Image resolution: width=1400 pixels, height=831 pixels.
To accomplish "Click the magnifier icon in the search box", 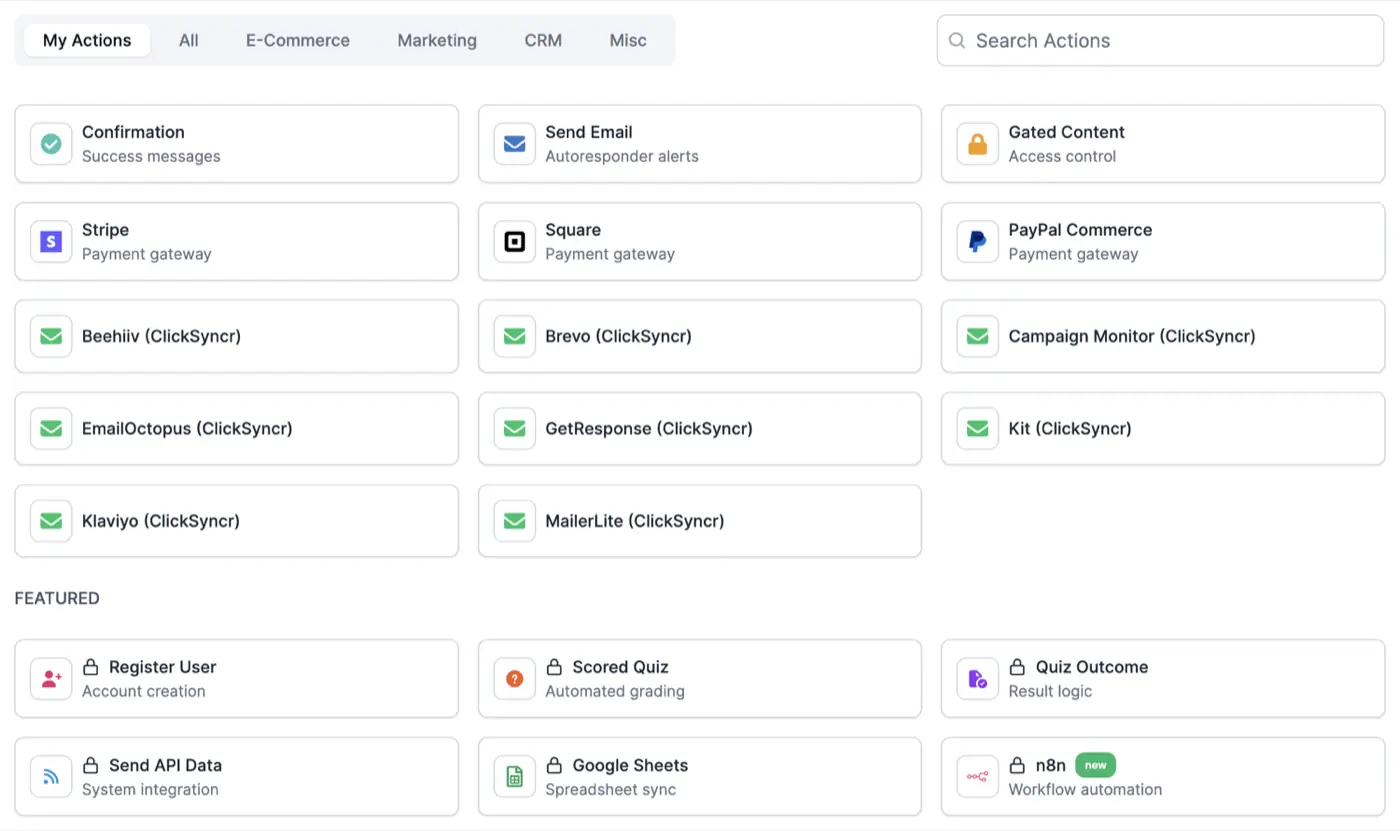I will [x=957, y=41].
